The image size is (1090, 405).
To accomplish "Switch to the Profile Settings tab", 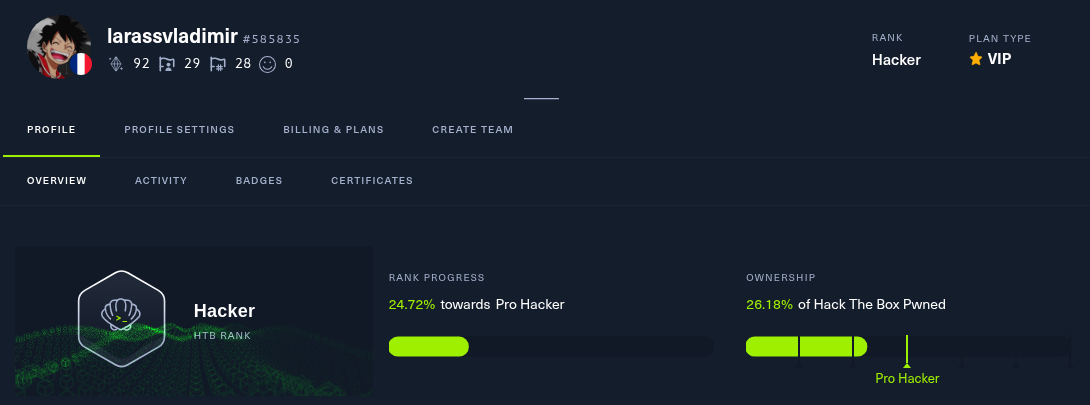I will (x=179, y=129).
